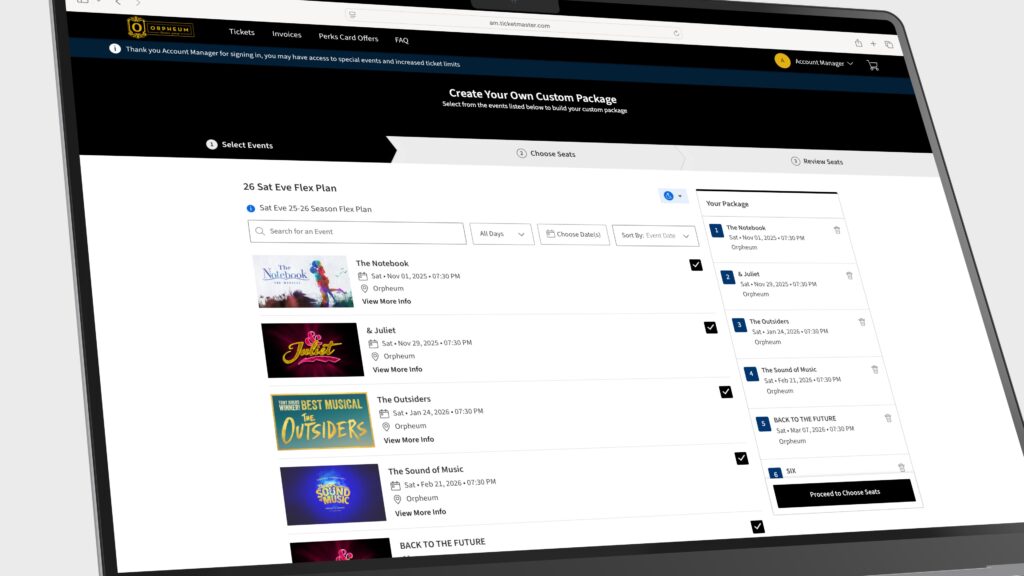Uncheck The Notebook event checkbox
Screen dimensions: 1024x576
(695, 265)
